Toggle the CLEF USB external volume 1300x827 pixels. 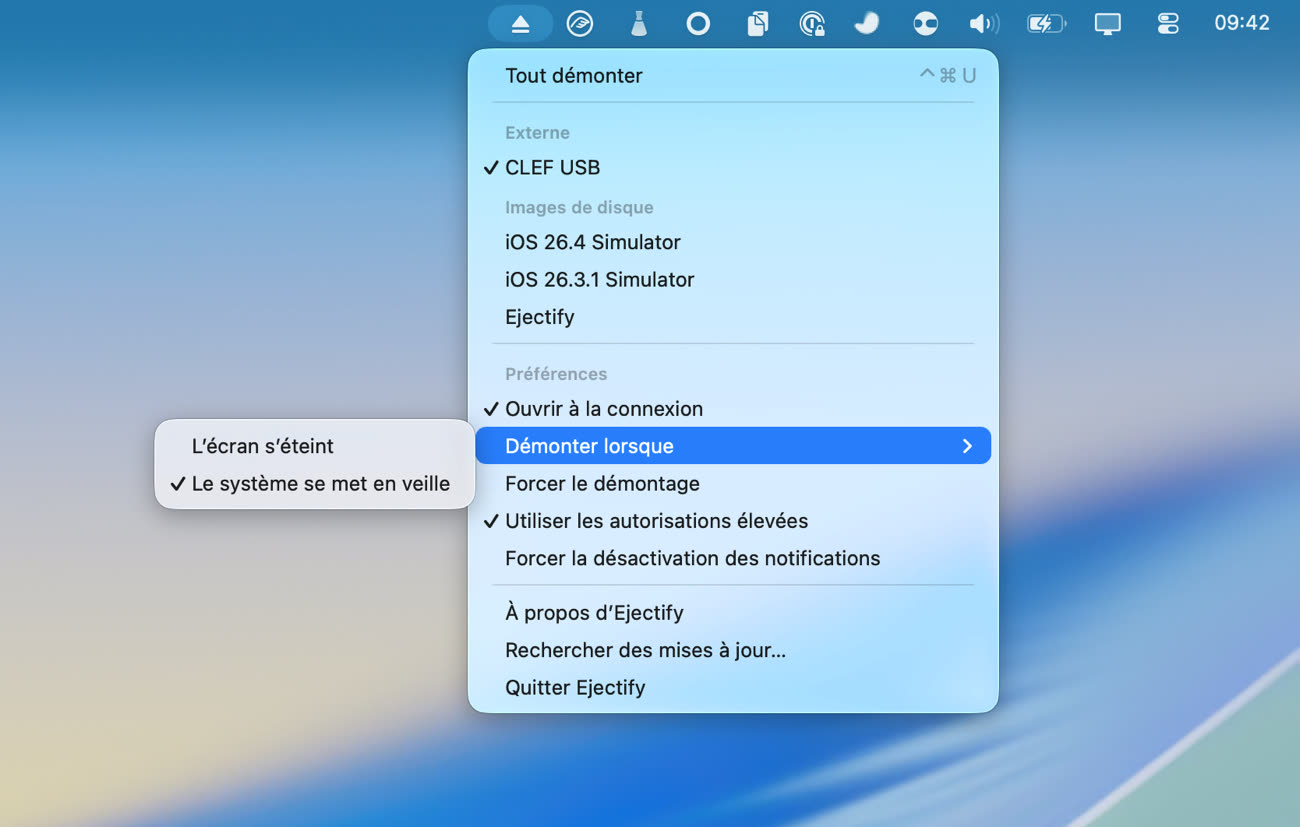point(552,168)
